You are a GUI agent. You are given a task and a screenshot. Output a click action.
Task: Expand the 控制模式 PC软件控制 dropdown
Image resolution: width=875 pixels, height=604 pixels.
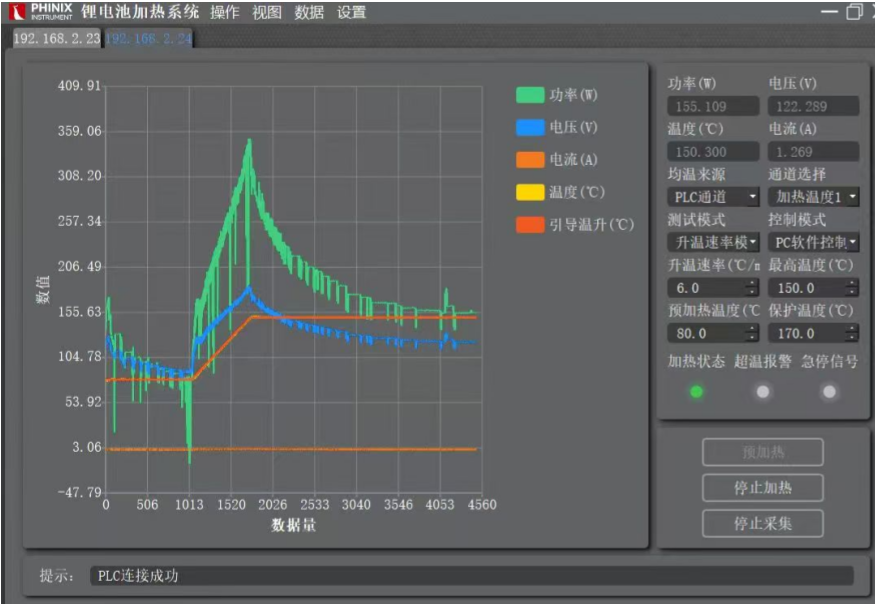(813, 242)
